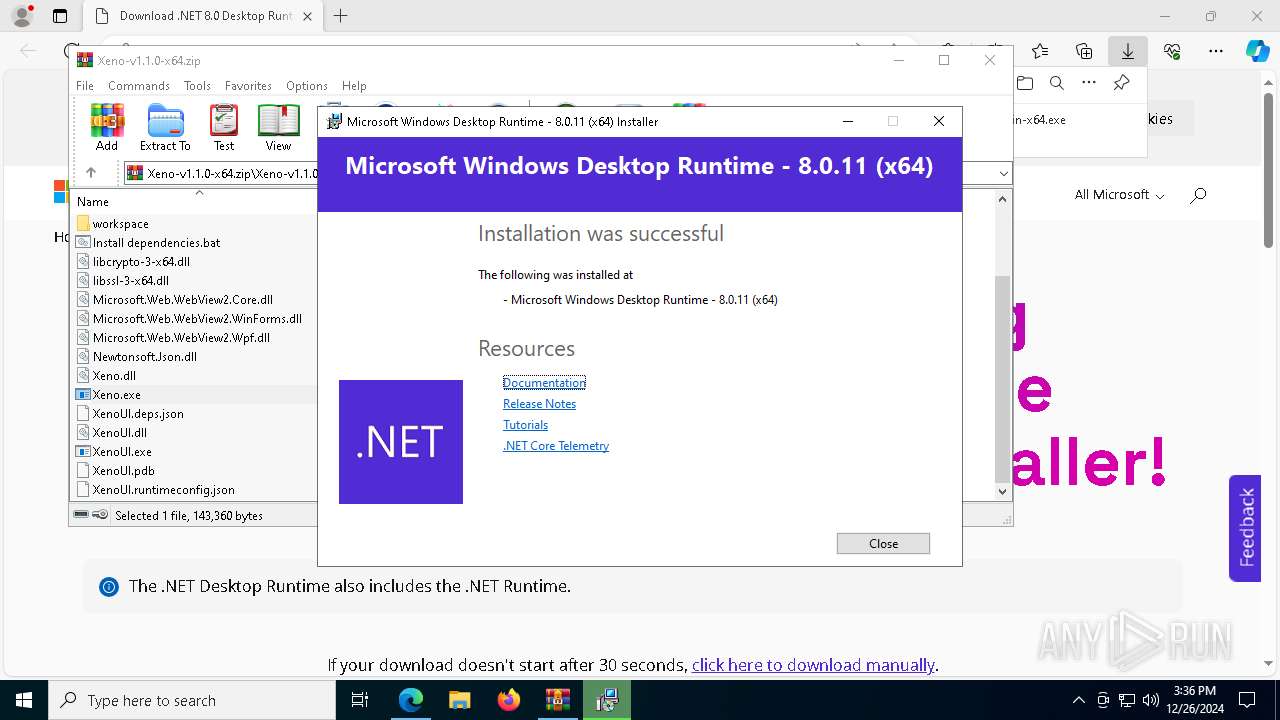Open Edge tab actions menu icon
The width and height of the screenshot is (1280, 720).
click(x=60, y=16)
